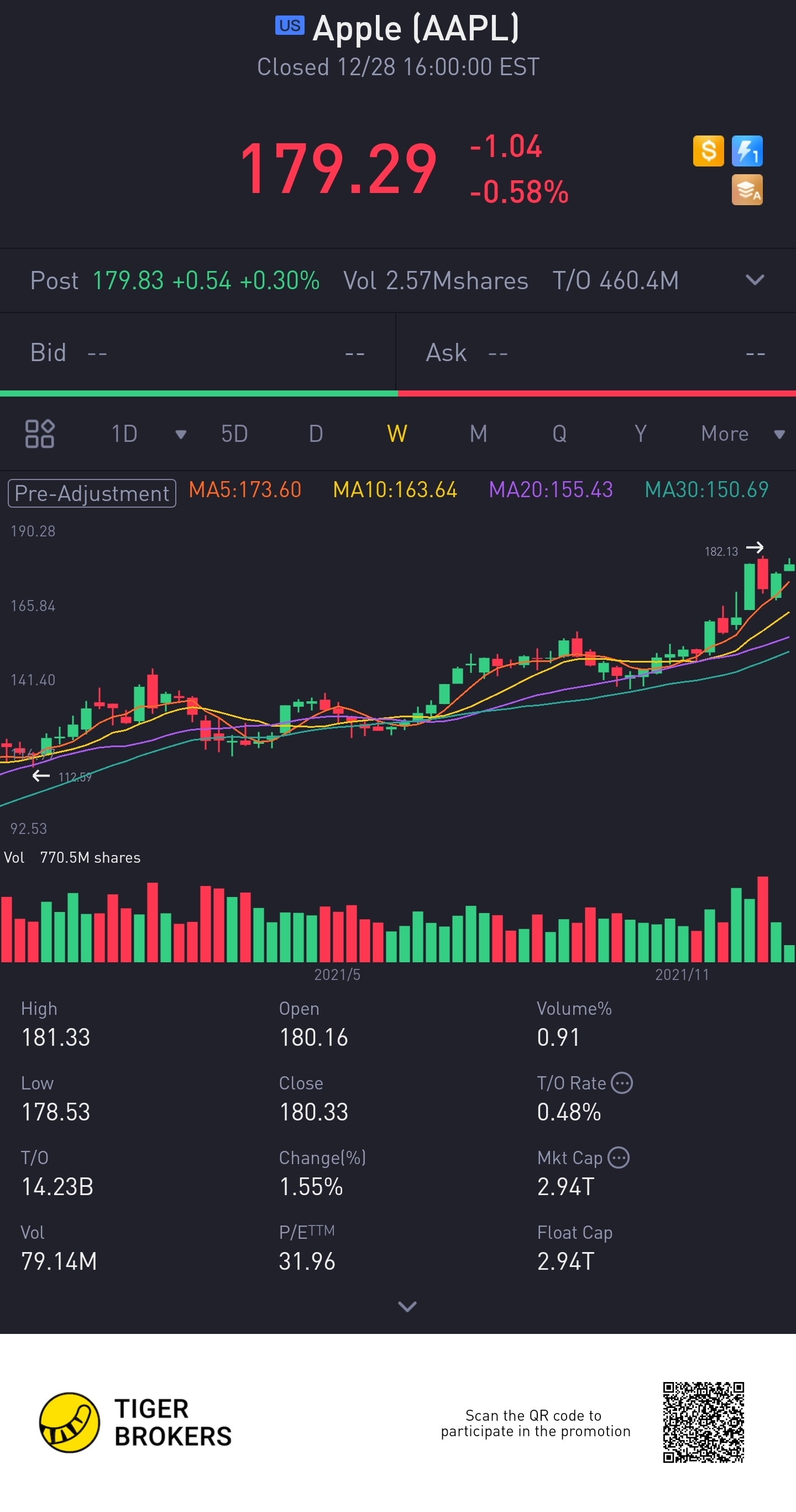Tap the MA5:173.60 indicator label

coord(245,489)
